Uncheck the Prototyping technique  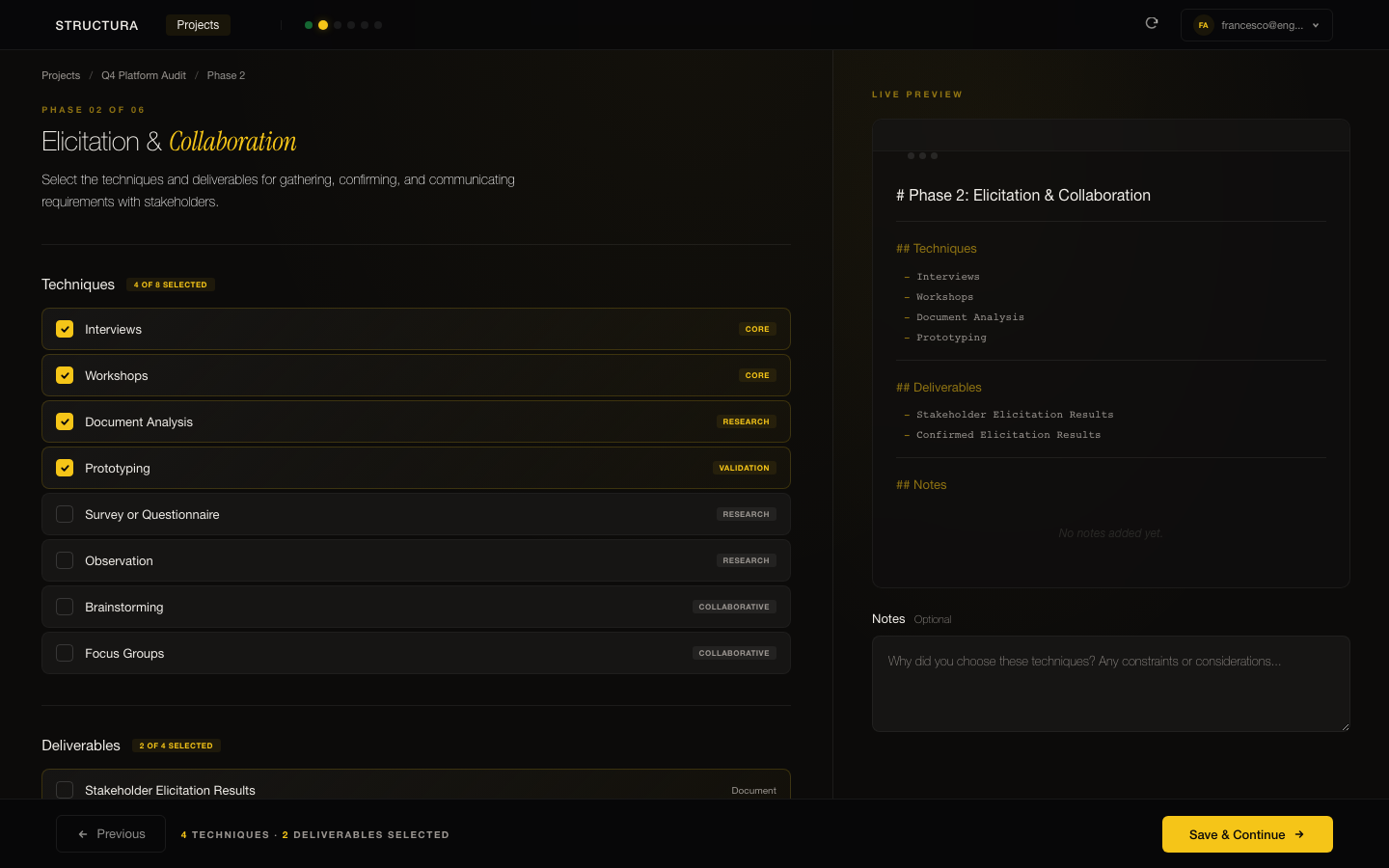(x=65, y=468)
